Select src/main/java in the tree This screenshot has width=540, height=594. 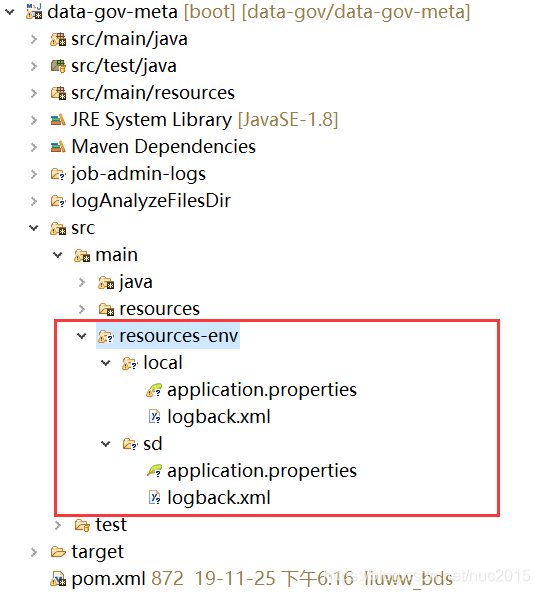129,39
